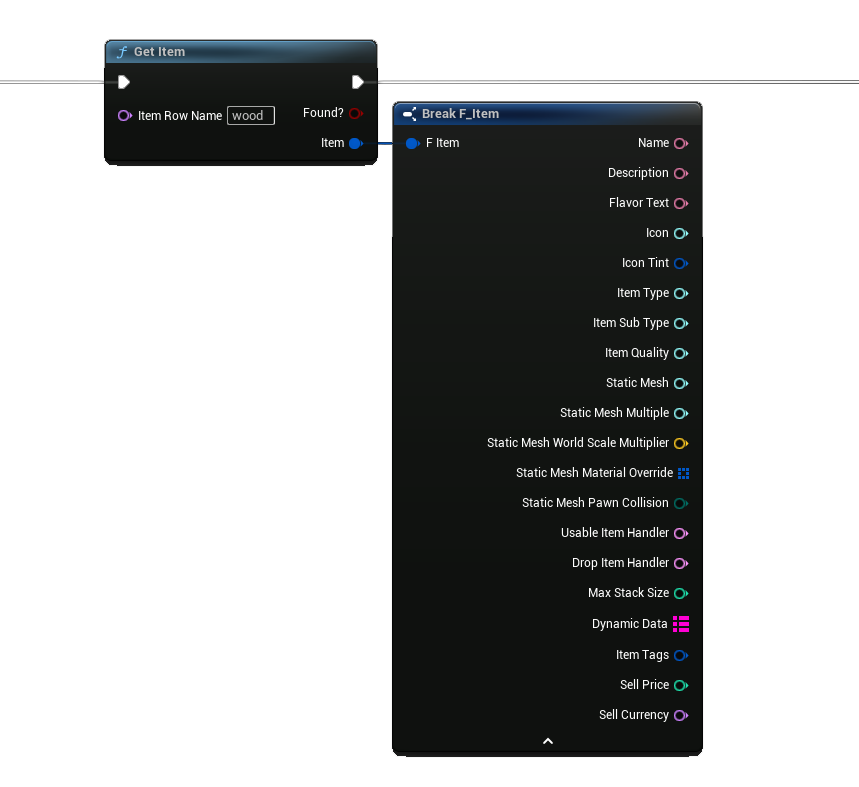The height and width of the screenshot is (787, 859).
Task: Click the Item Tags output pin
Action: [680, 655]
